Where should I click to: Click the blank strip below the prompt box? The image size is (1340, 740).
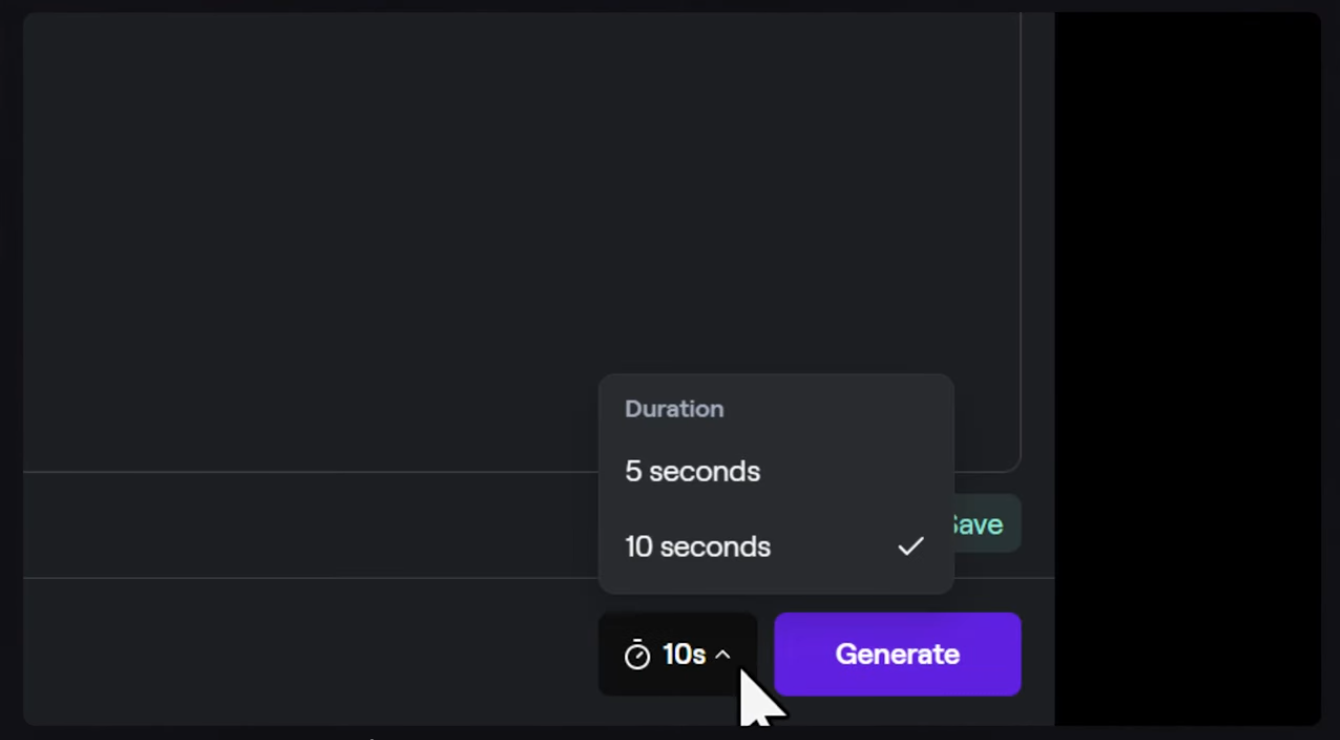310,525
